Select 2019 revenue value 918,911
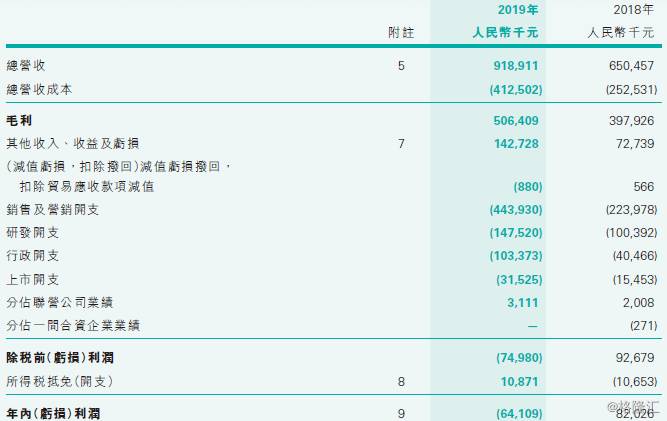 [x=516, y=65]
